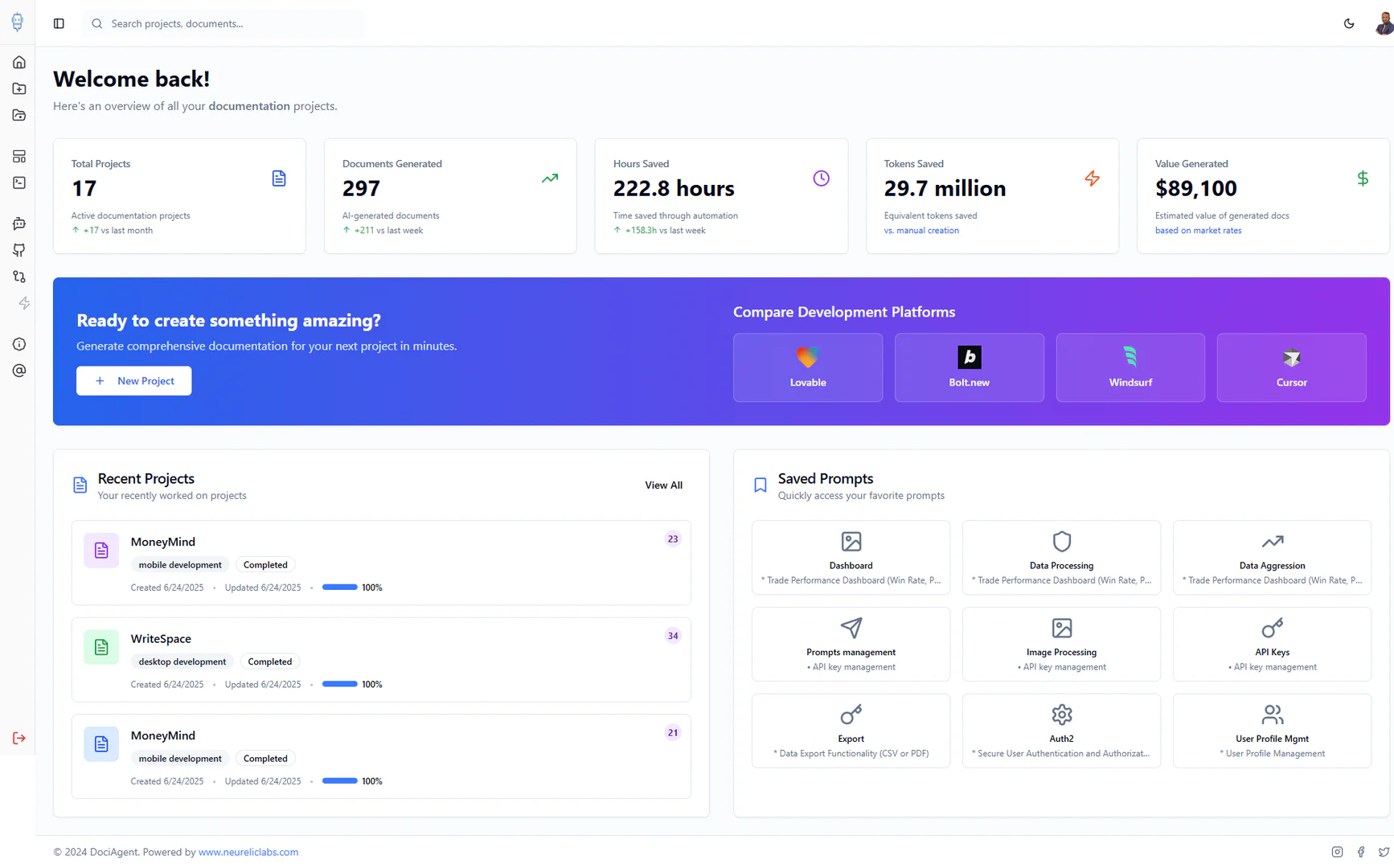Viewport: 1394px width, 868px height.
Task: Select the git workflow sidebar icon
Action: pyautogui.click(x=18, y=276)
